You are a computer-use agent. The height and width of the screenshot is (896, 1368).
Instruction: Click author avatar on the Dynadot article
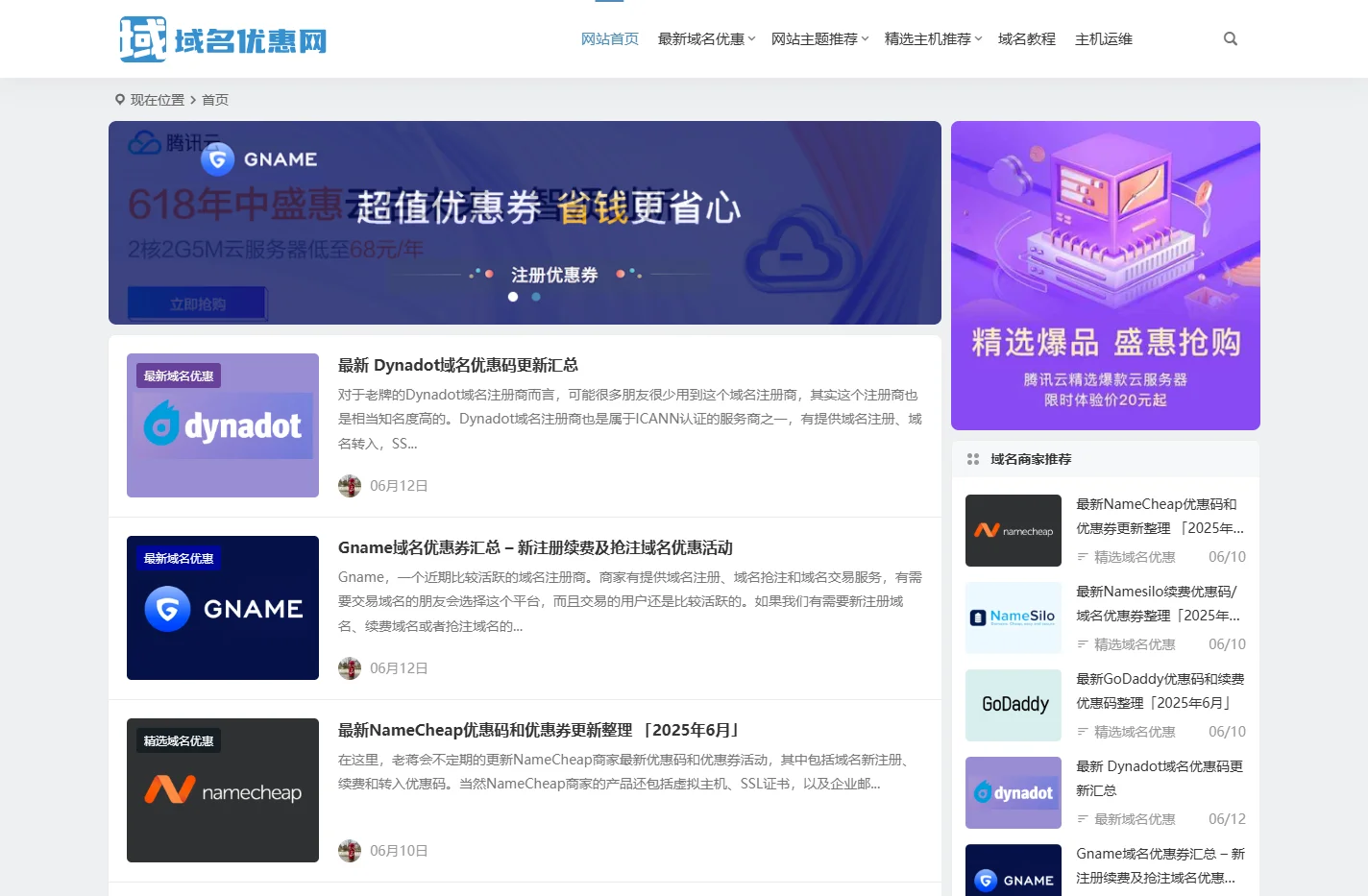pyautogui.click(x=350, y=486)
